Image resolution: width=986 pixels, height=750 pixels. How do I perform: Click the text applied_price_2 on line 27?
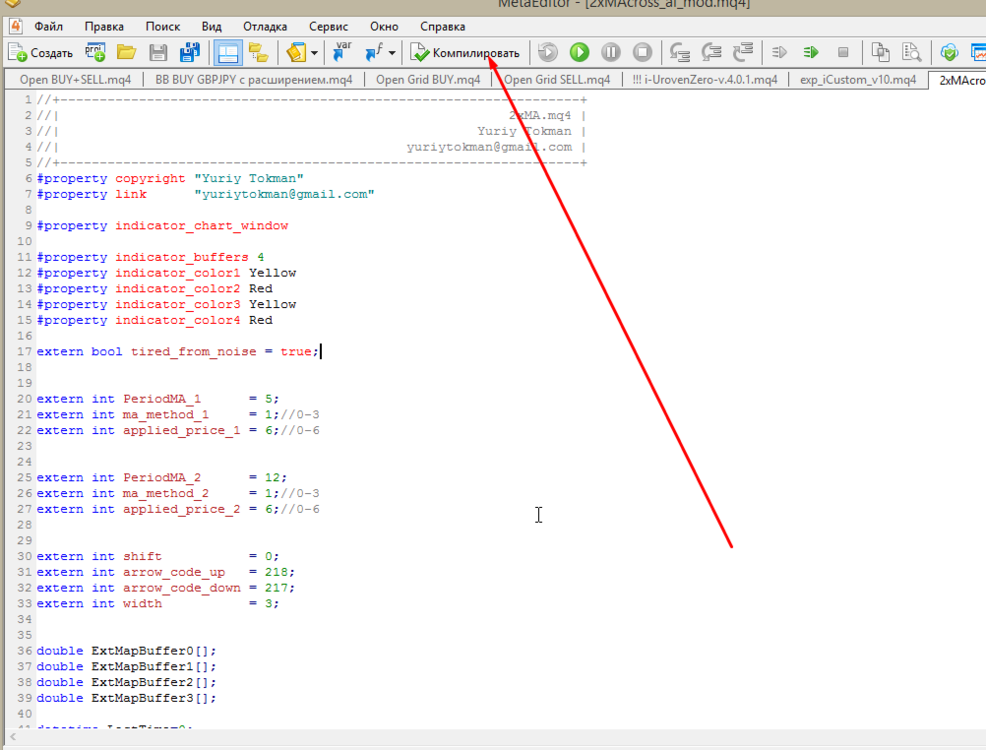click(x=181, y=509)
